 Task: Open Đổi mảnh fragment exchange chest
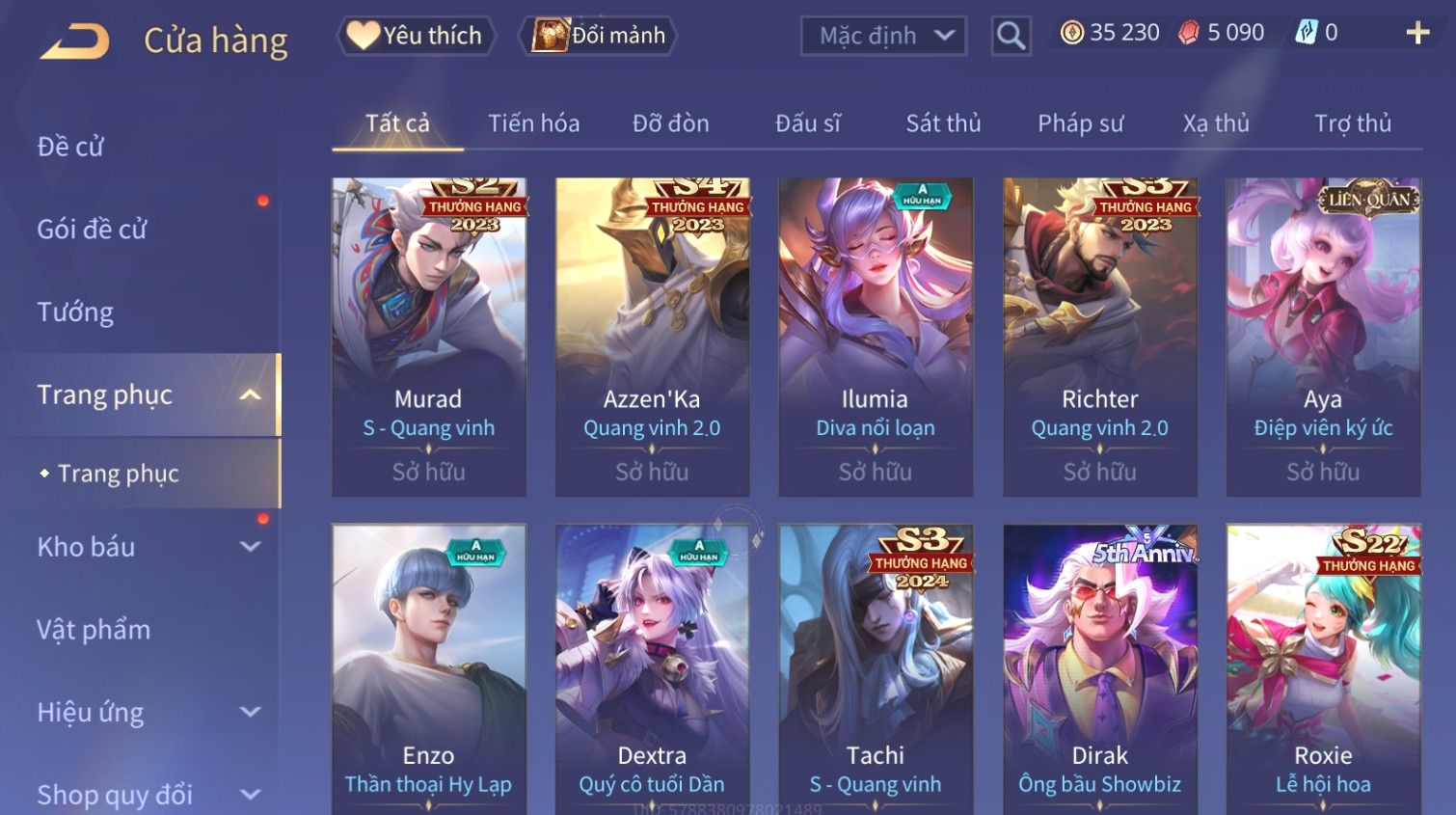click(598, 36)
